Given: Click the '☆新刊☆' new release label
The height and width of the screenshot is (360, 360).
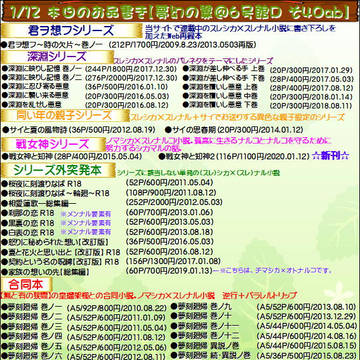Looking at the screenshot, I should [331, 156].
